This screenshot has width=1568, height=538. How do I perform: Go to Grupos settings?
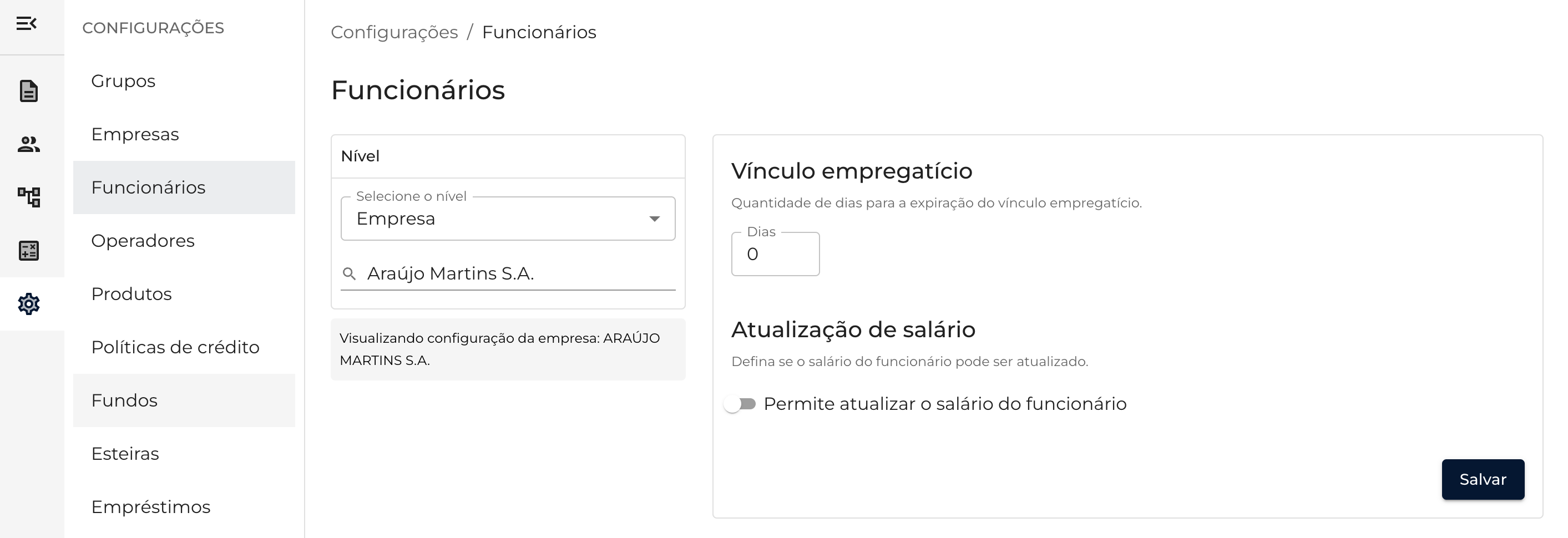pos(124,81)
